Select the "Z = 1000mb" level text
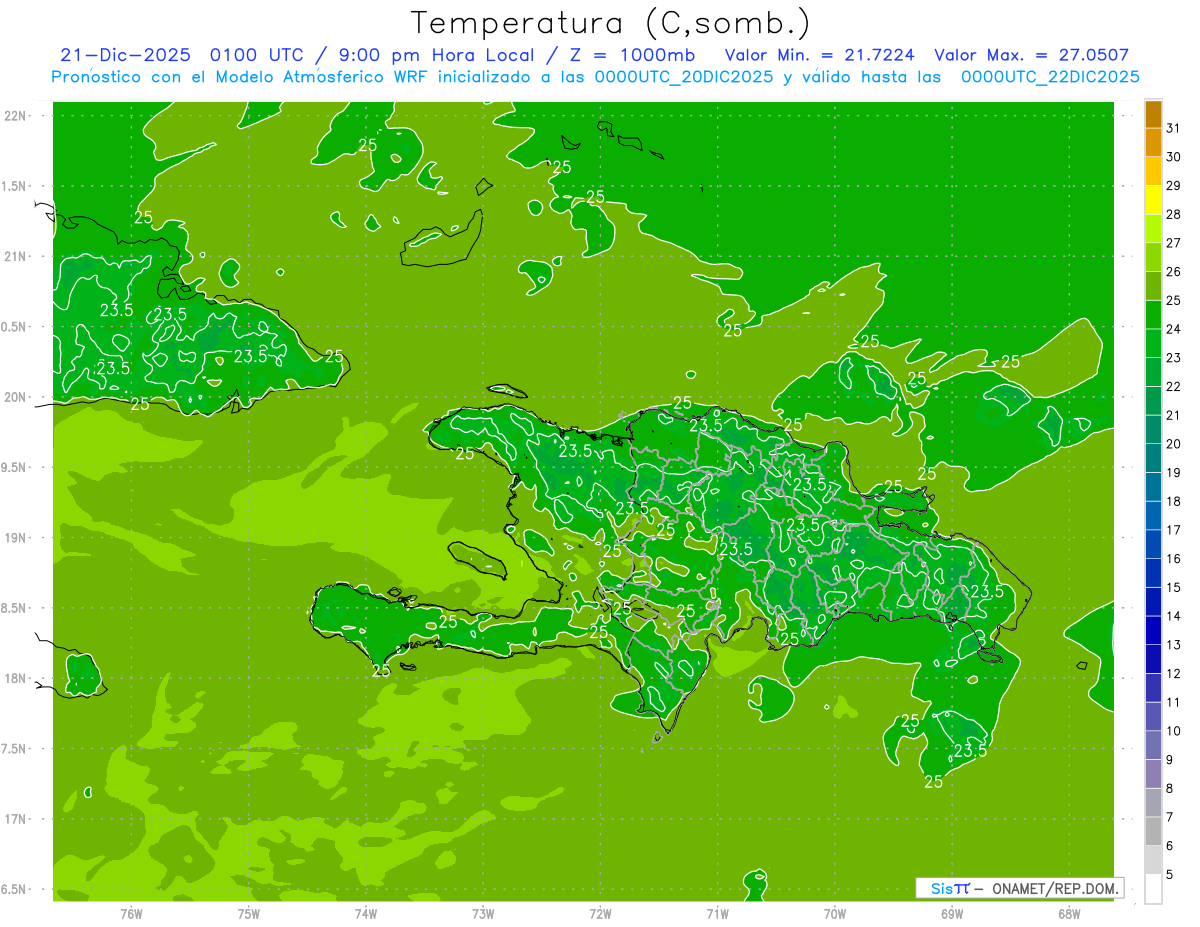 [x=633, y=55]
